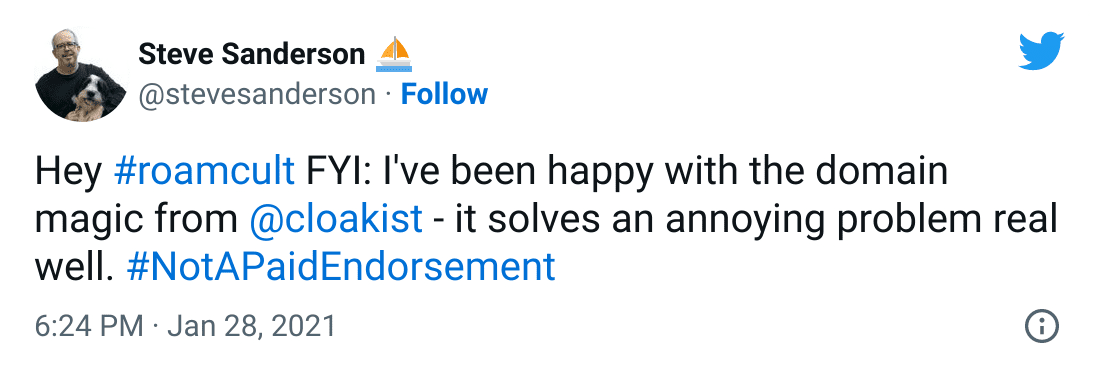Visit the @cloakist mention
Image resolution: width=1100 pixels, height=376 pixels.
pos(335,219)
